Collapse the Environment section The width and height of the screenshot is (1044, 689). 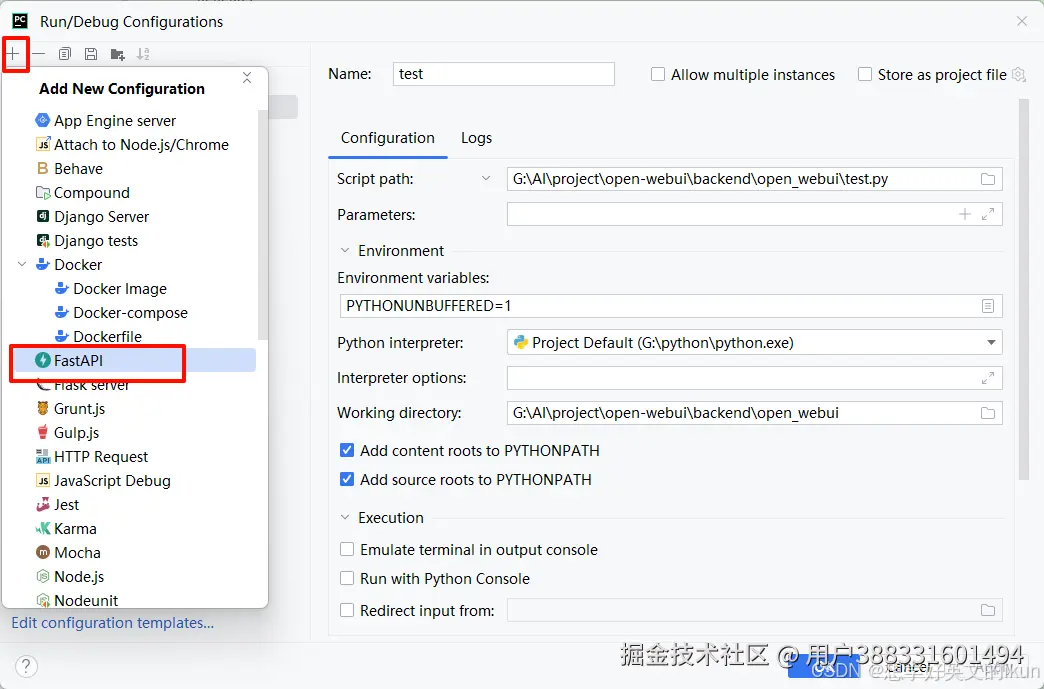(x=345, y=250)
